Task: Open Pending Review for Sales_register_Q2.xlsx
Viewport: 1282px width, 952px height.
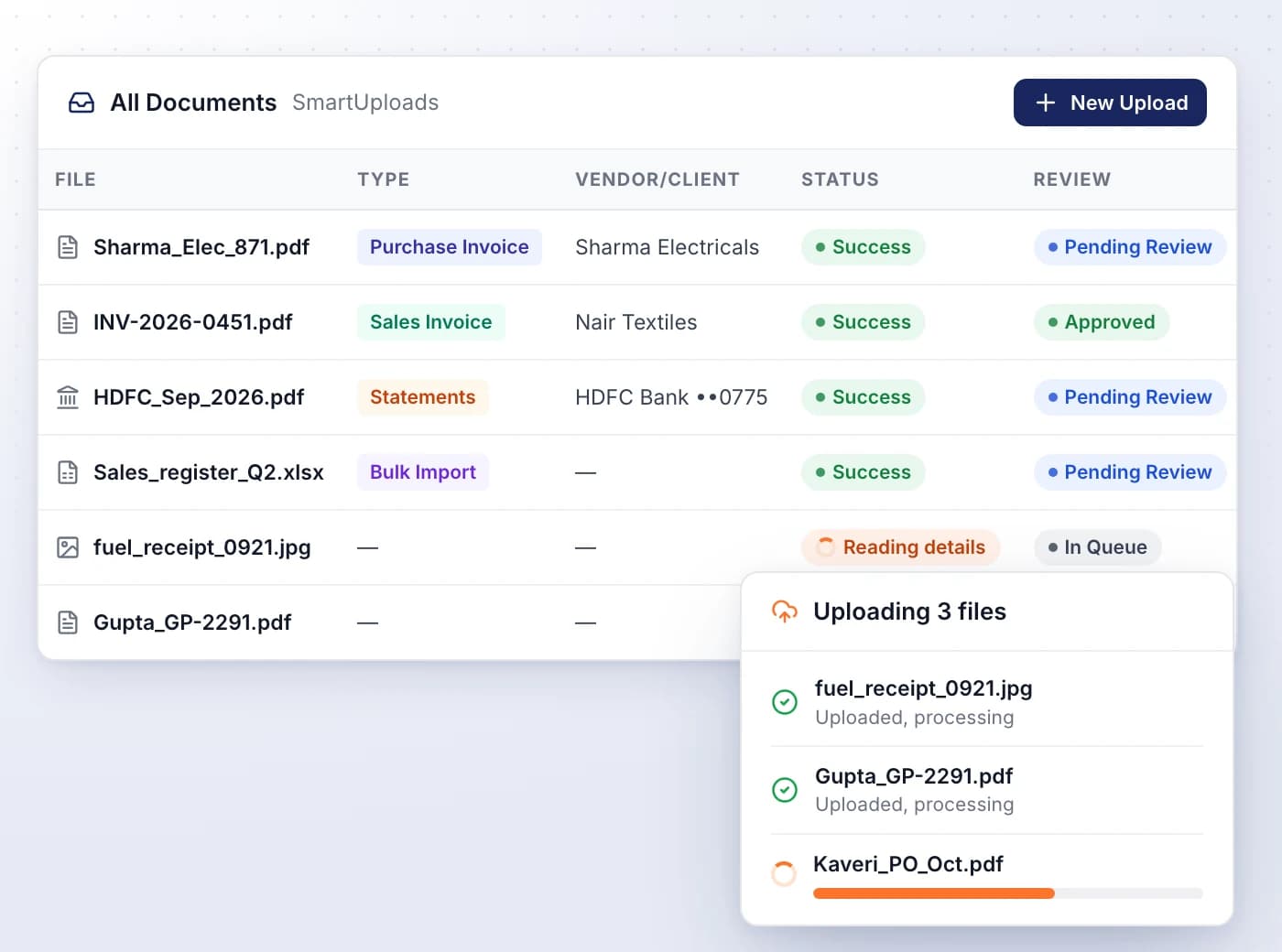Action: coord(1130,472)
